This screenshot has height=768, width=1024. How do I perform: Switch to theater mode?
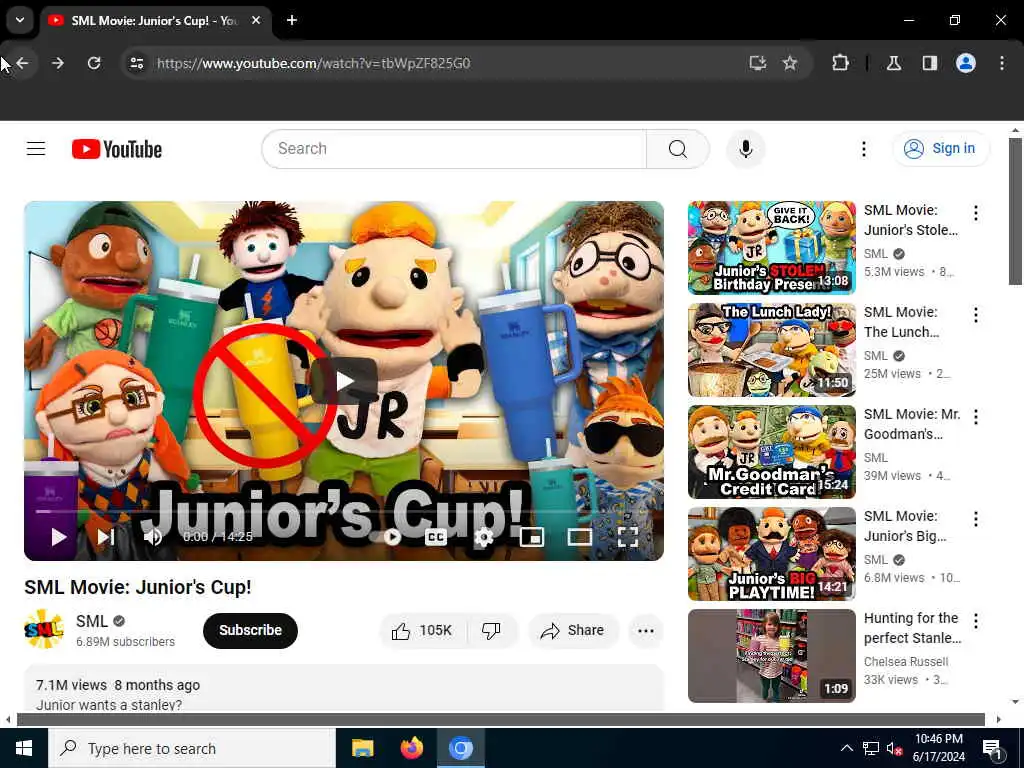[579, 537]
